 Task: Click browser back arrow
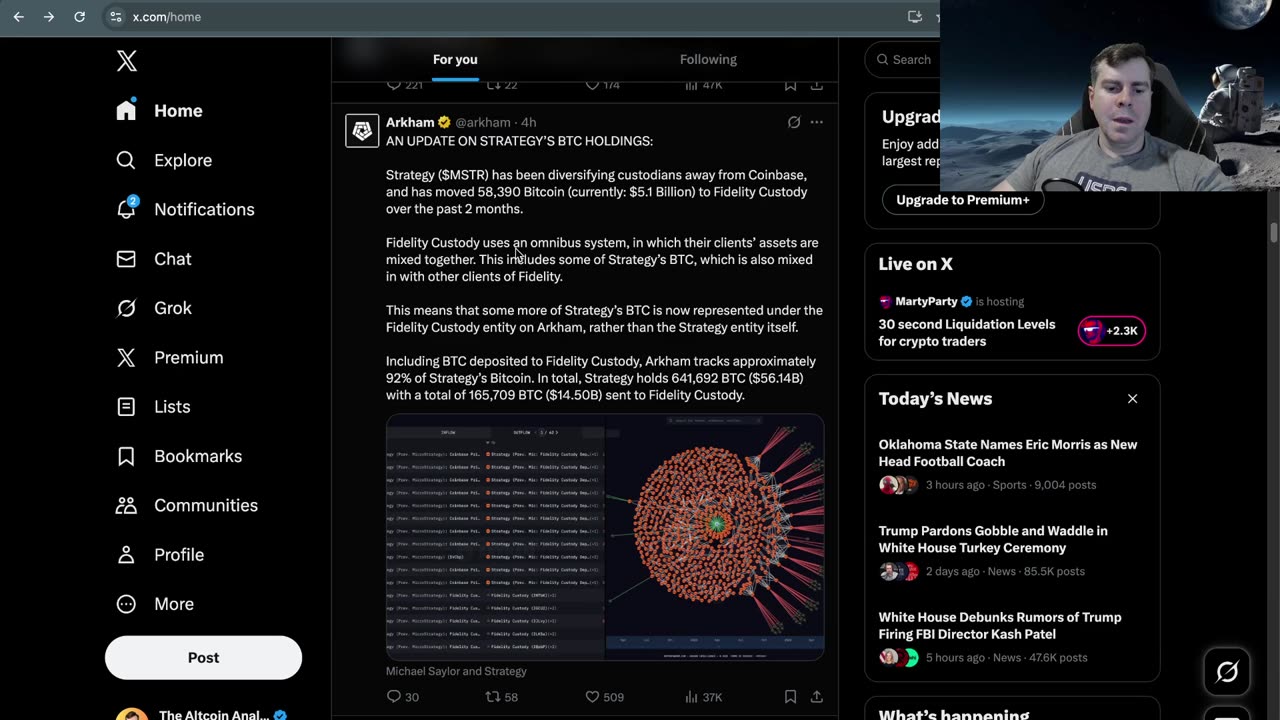pos(18,17)
